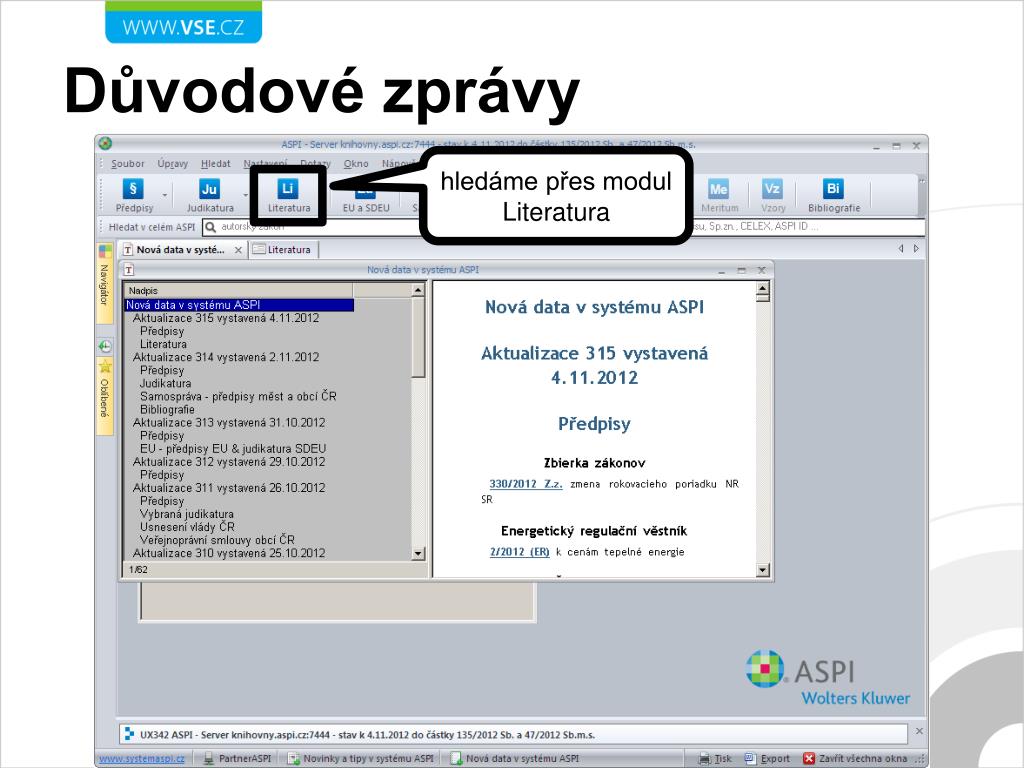1024x768 pixels.
Task: Open the Oblíbené side panel
Action: [x=104, y=397]
